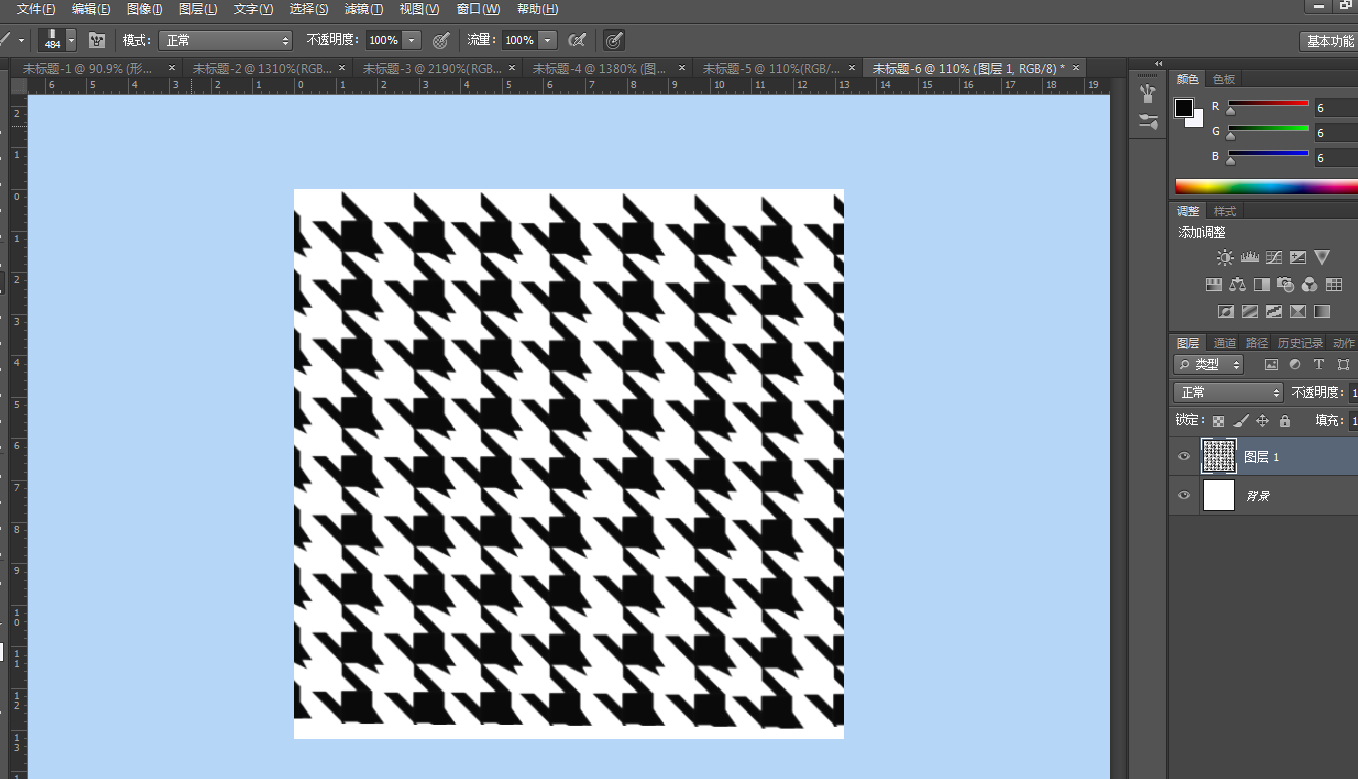Viewport: 1358px width, 779px height.
Task: Open the tool presets panel icon
Action: [x=1148, y=123]
